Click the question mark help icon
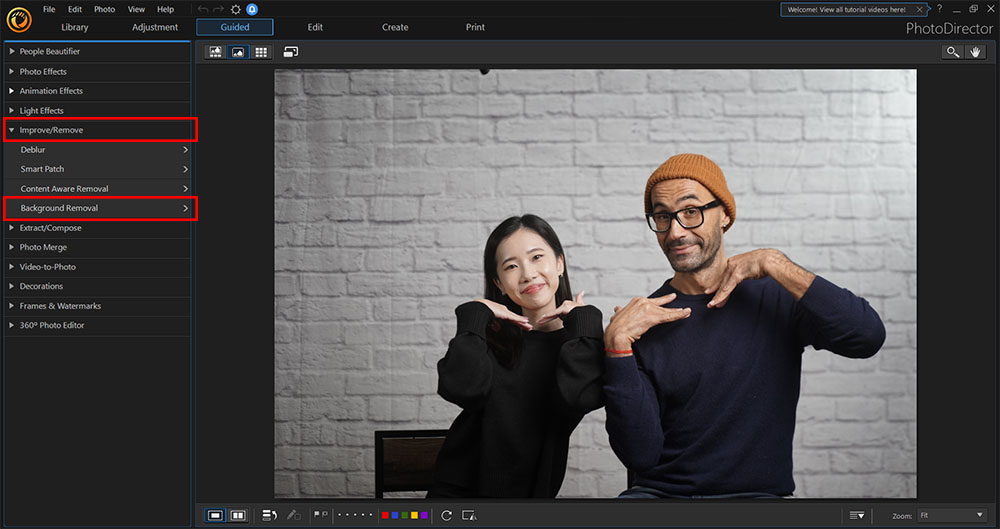This screenshot has height=529, width=1000. tap(939, 9)
